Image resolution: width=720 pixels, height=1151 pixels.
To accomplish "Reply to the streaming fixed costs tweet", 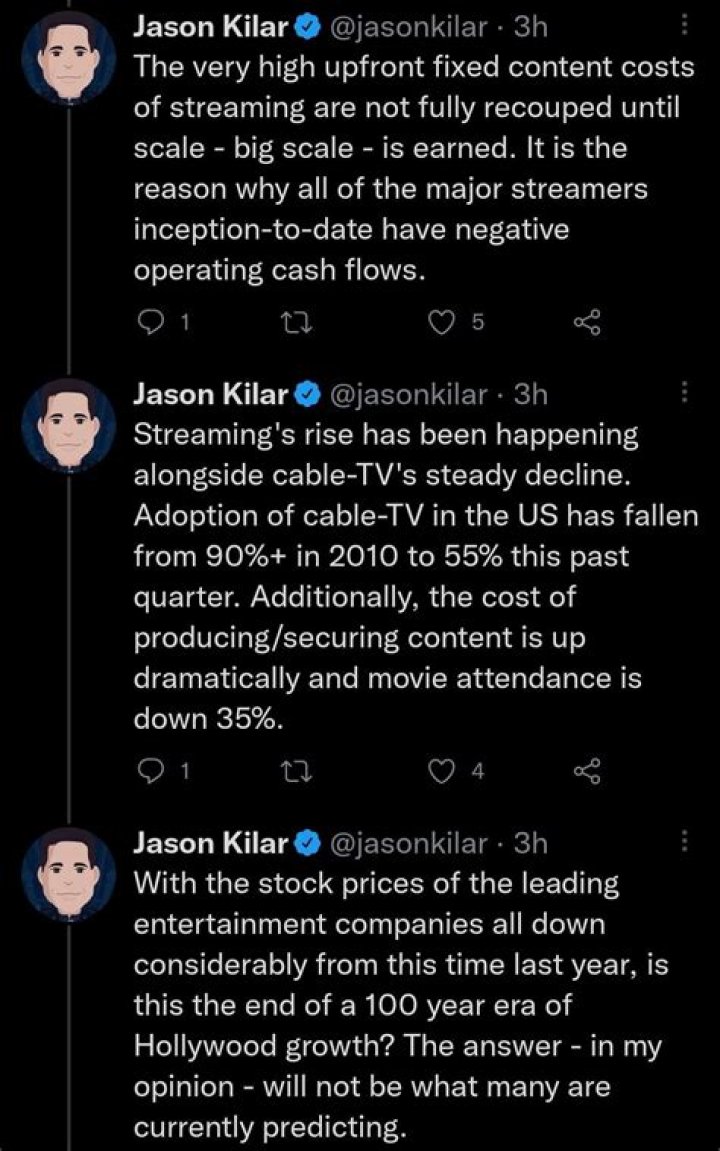I will tap(148, 321).
